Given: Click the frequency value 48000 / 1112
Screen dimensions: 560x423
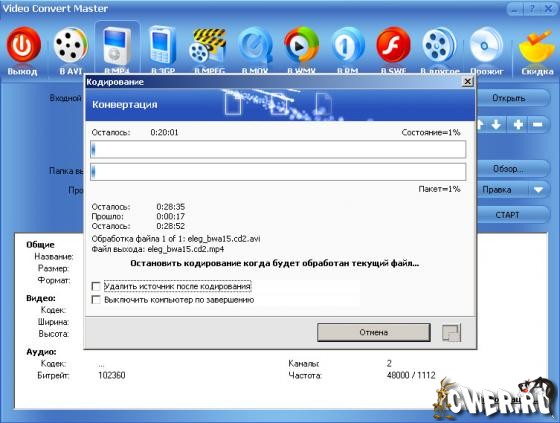Looking at the screenshot, I should tap(411, 375).
